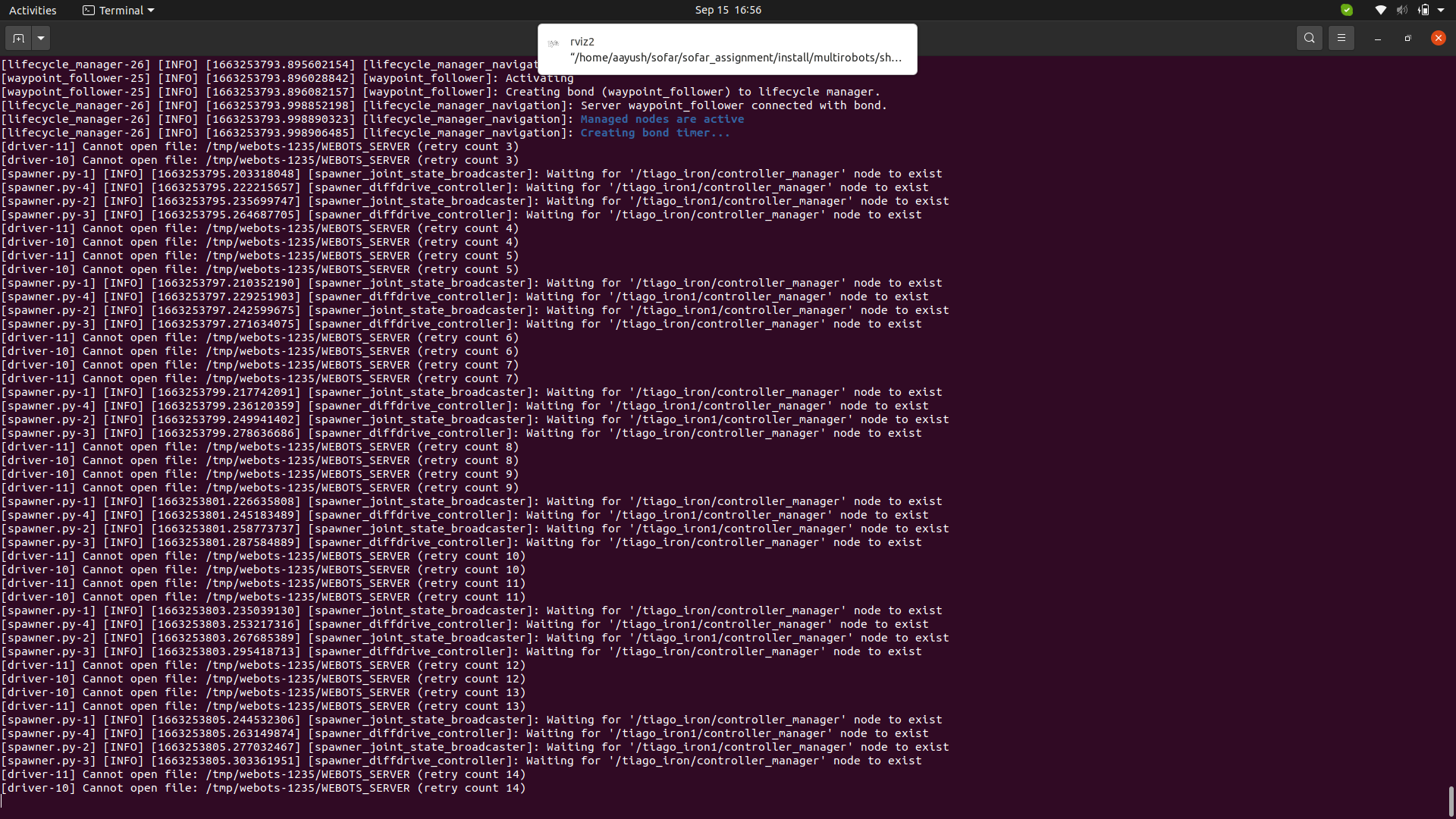Viewport: 1456px width, 819px height.
Task: Click the green checkmark status icon
Action: click(1347, 10)
